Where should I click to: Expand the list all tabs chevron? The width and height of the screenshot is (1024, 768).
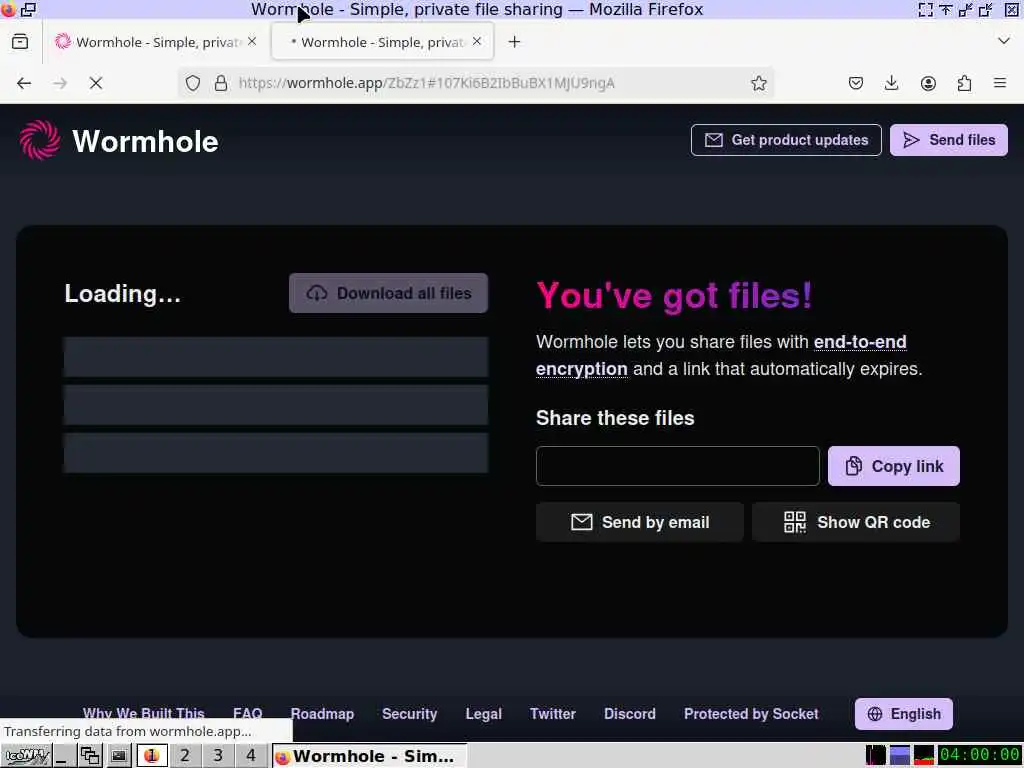pyautogui.click(x=1004, y=41)
